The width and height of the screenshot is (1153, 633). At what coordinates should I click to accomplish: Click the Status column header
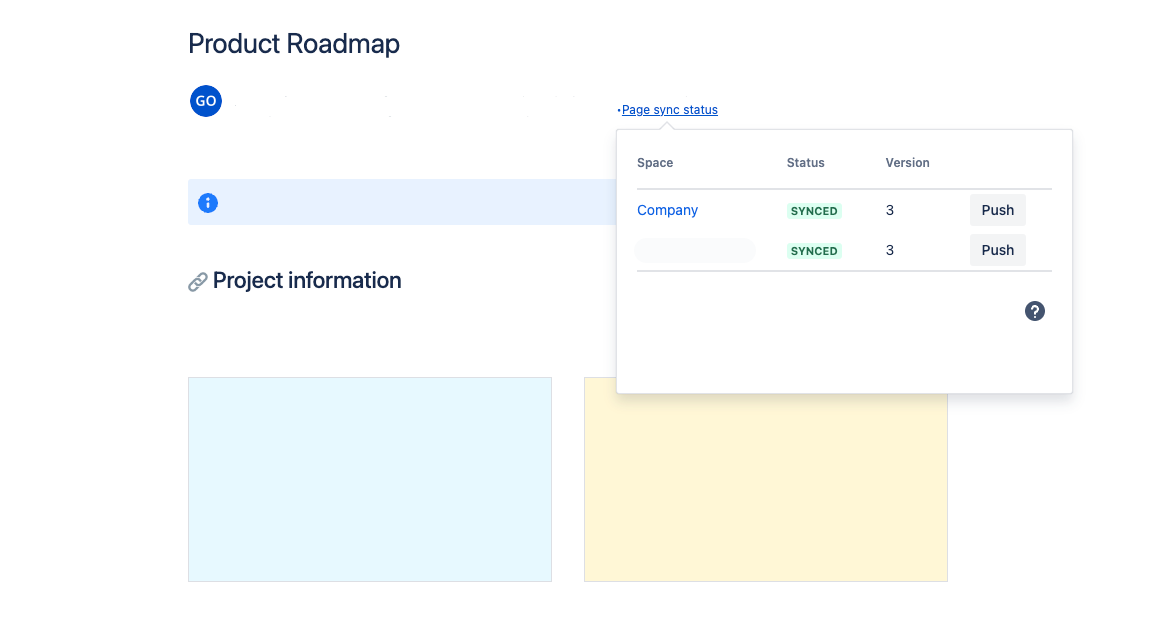pyautogui.click(x=804, y=162)
